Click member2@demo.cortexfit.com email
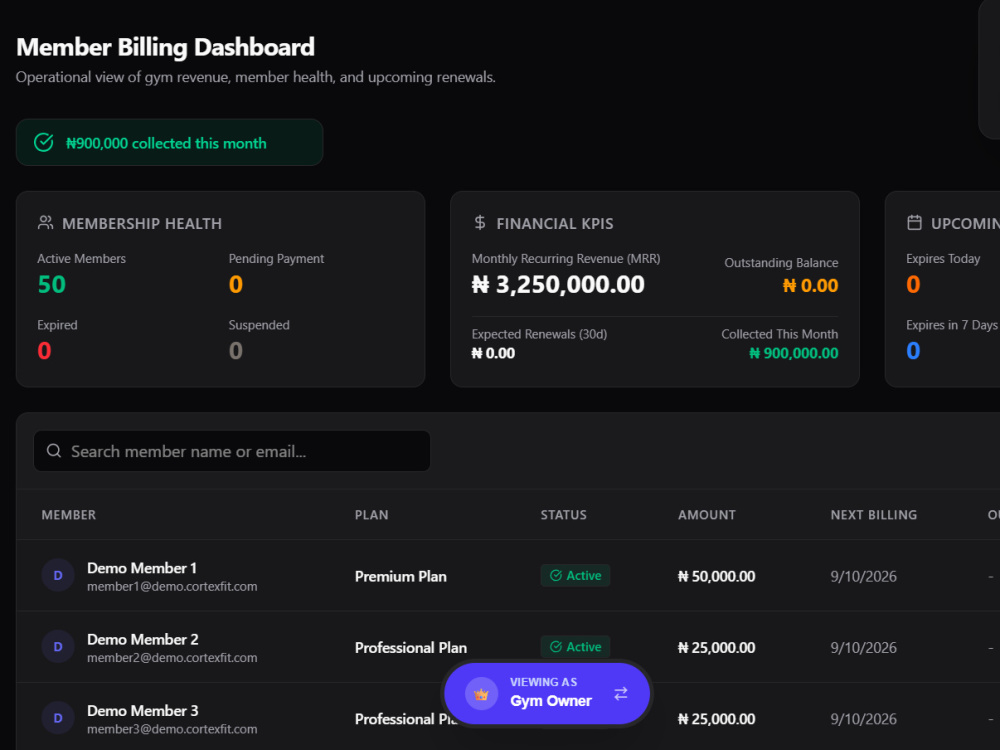Image resolution: width=1000 pixels, height=750 pixels. pyautogui.click(x=172, y=658)
